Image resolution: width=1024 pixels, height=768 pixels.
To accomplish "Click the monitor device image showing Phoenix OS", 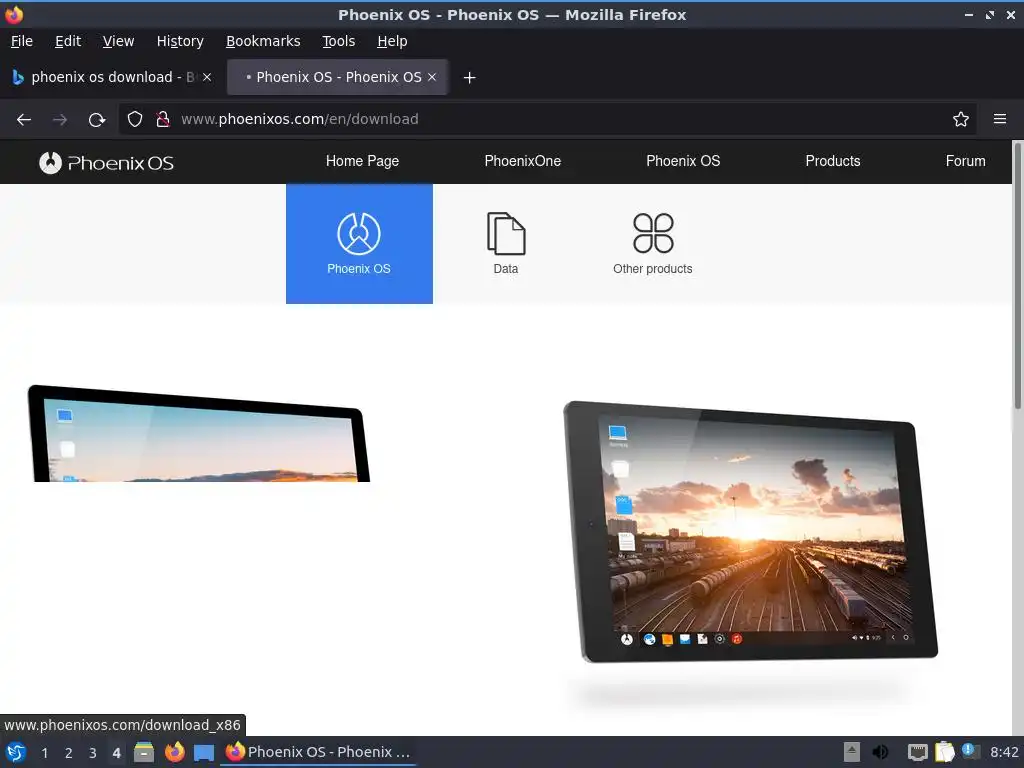I will point(199,434).
